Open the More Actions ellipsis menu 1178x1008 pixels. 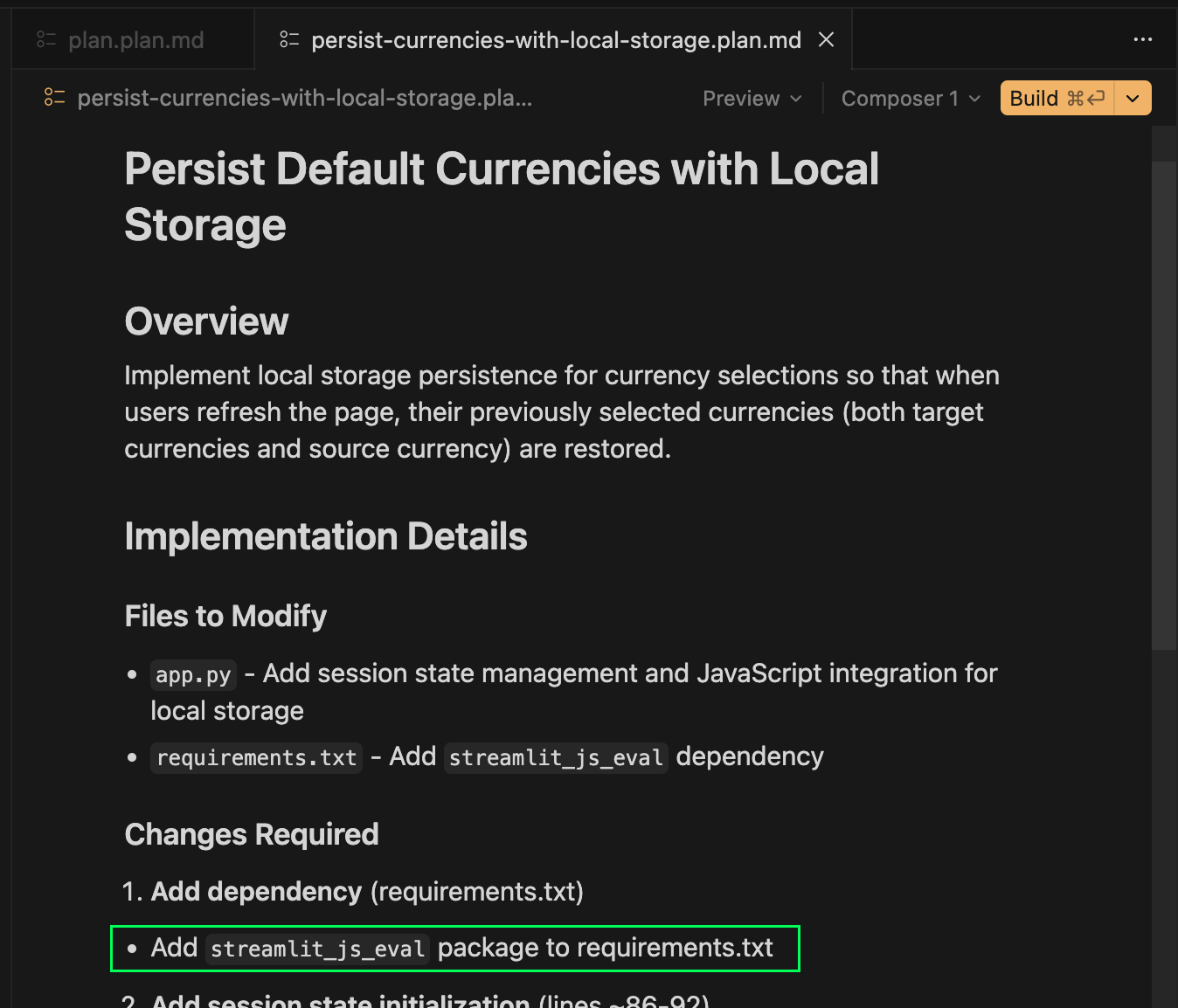point(1142,40)
